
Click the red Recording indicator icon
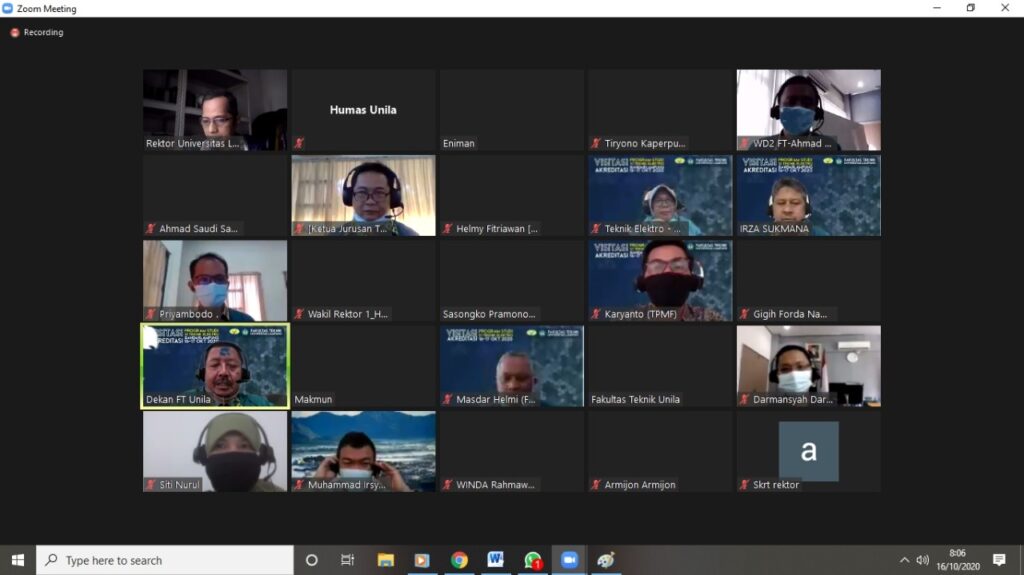click(x=15, y=32)
